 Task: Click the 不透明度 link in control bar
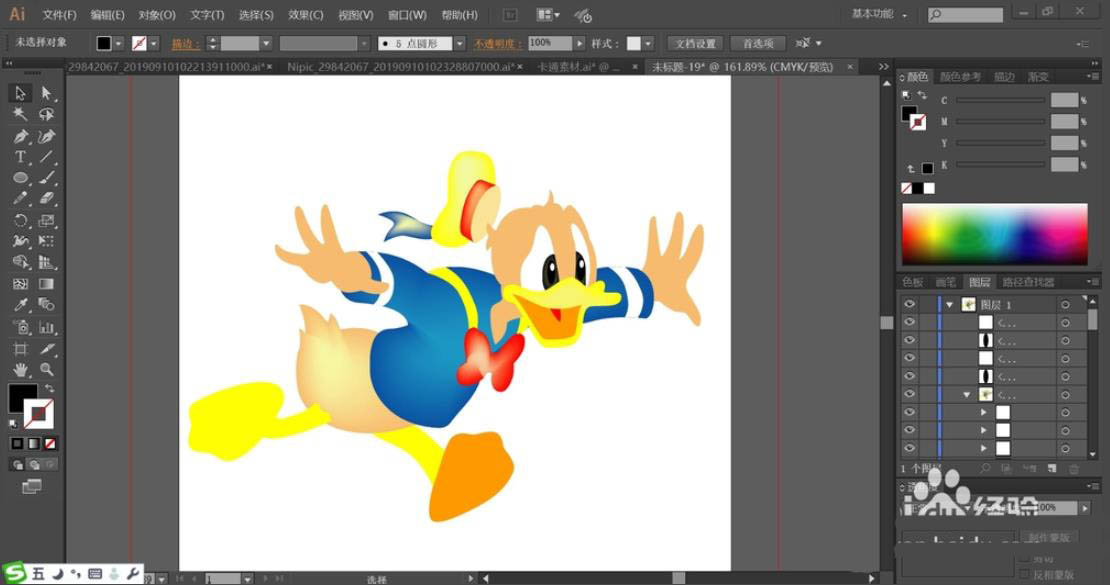pyautogui.click(x=498, y=44)
